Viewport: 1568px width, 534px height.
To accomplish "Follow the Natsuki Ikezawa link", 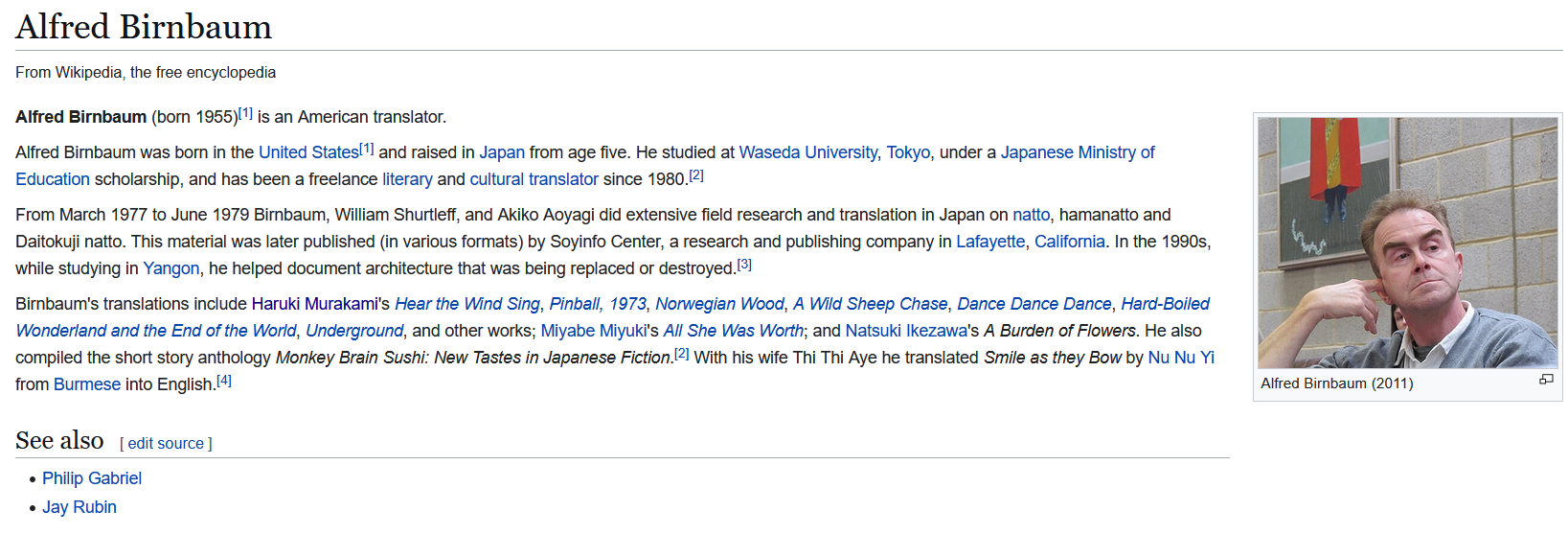I will pyautogui.click(x=906, y=331).
